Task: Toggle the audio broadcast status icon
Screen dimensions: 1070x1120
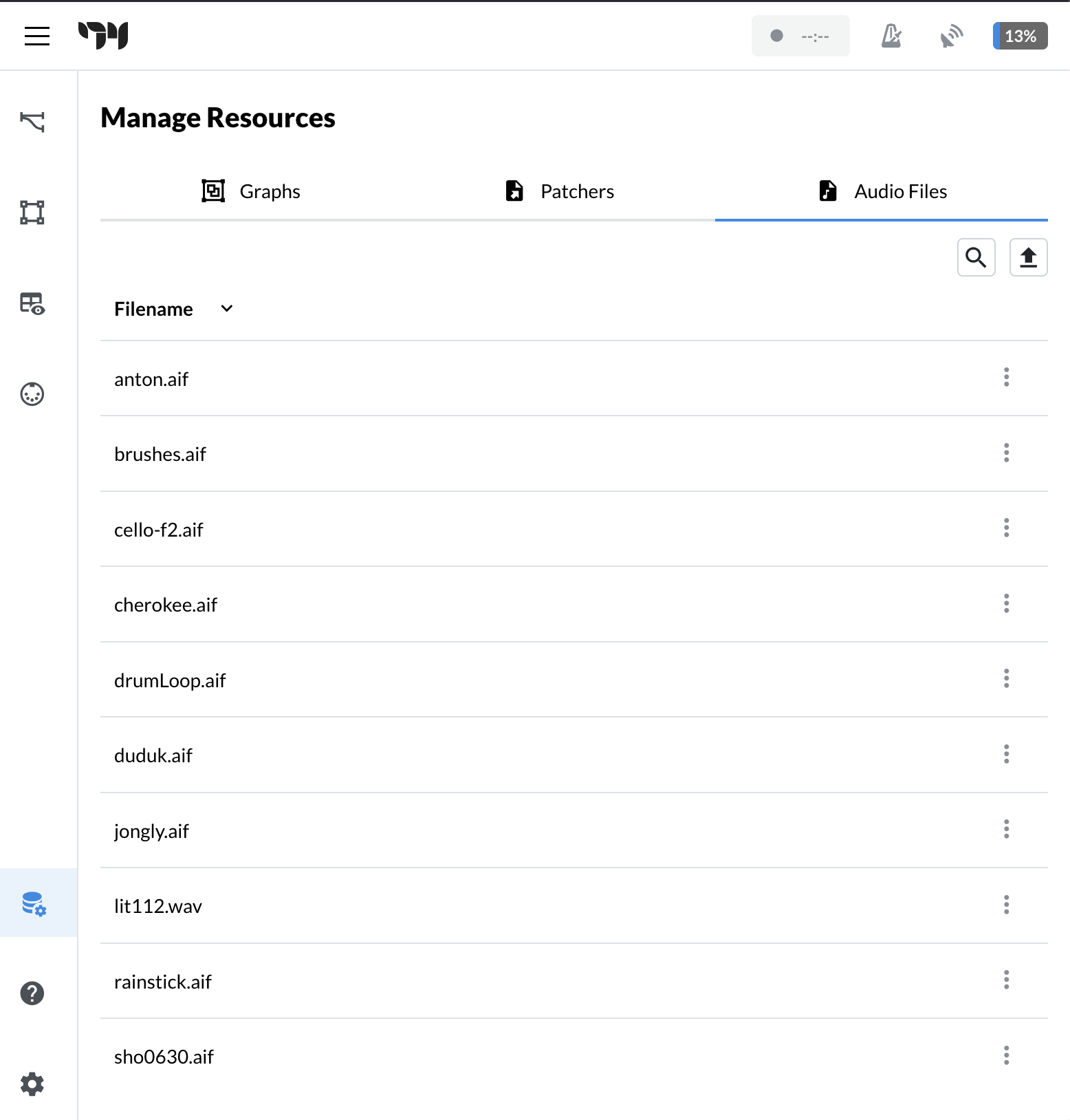Action: (952, 36)
